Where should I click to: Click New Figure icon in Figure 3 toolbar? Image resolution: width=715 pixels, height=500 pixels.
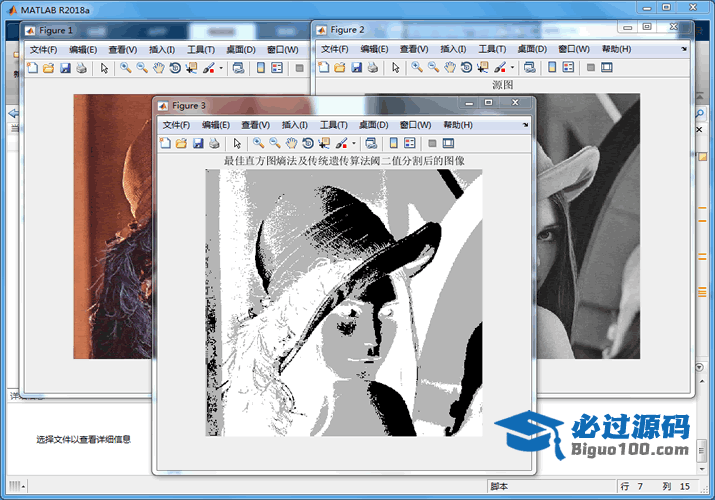coord(165,143)
